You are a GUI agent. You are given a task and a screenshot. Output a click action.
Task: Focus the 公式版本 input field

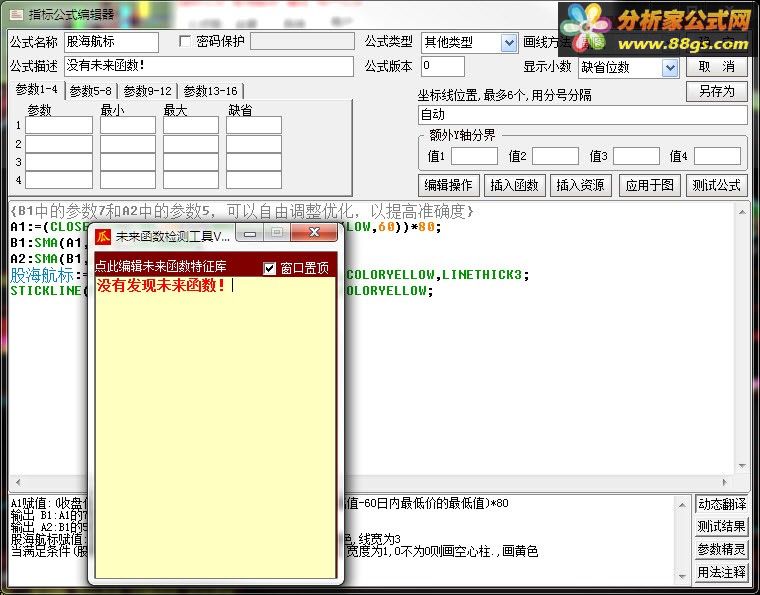click(443, 66)
